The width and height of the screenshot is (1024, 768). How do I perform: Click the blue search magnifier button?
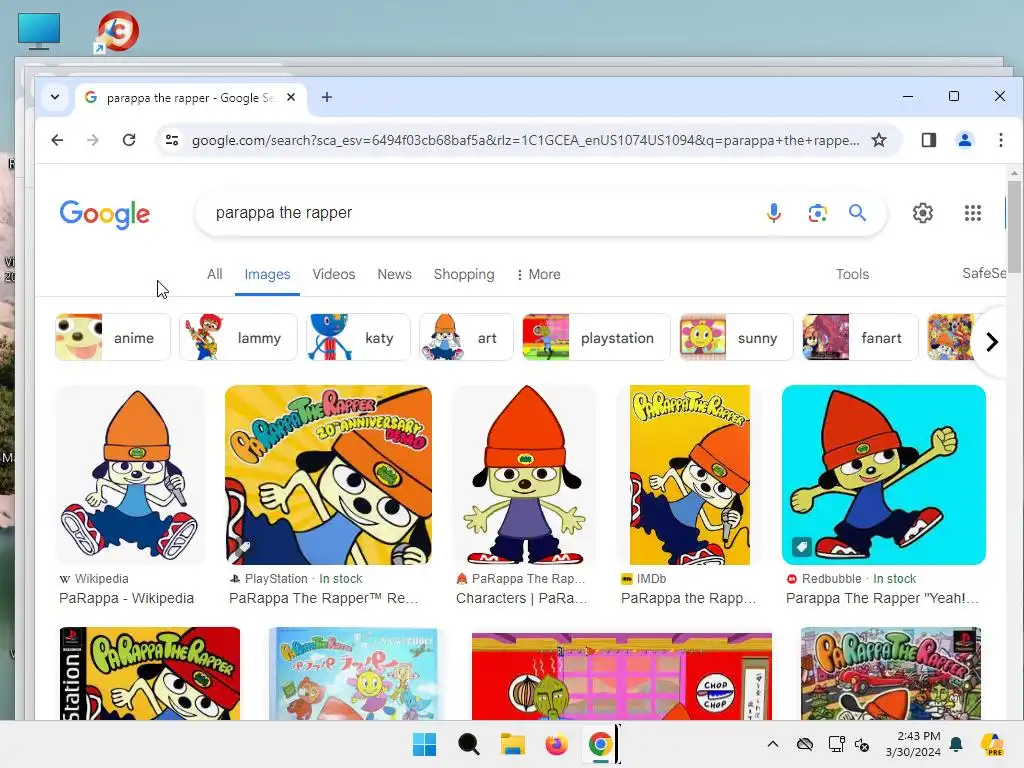(857, 213)
